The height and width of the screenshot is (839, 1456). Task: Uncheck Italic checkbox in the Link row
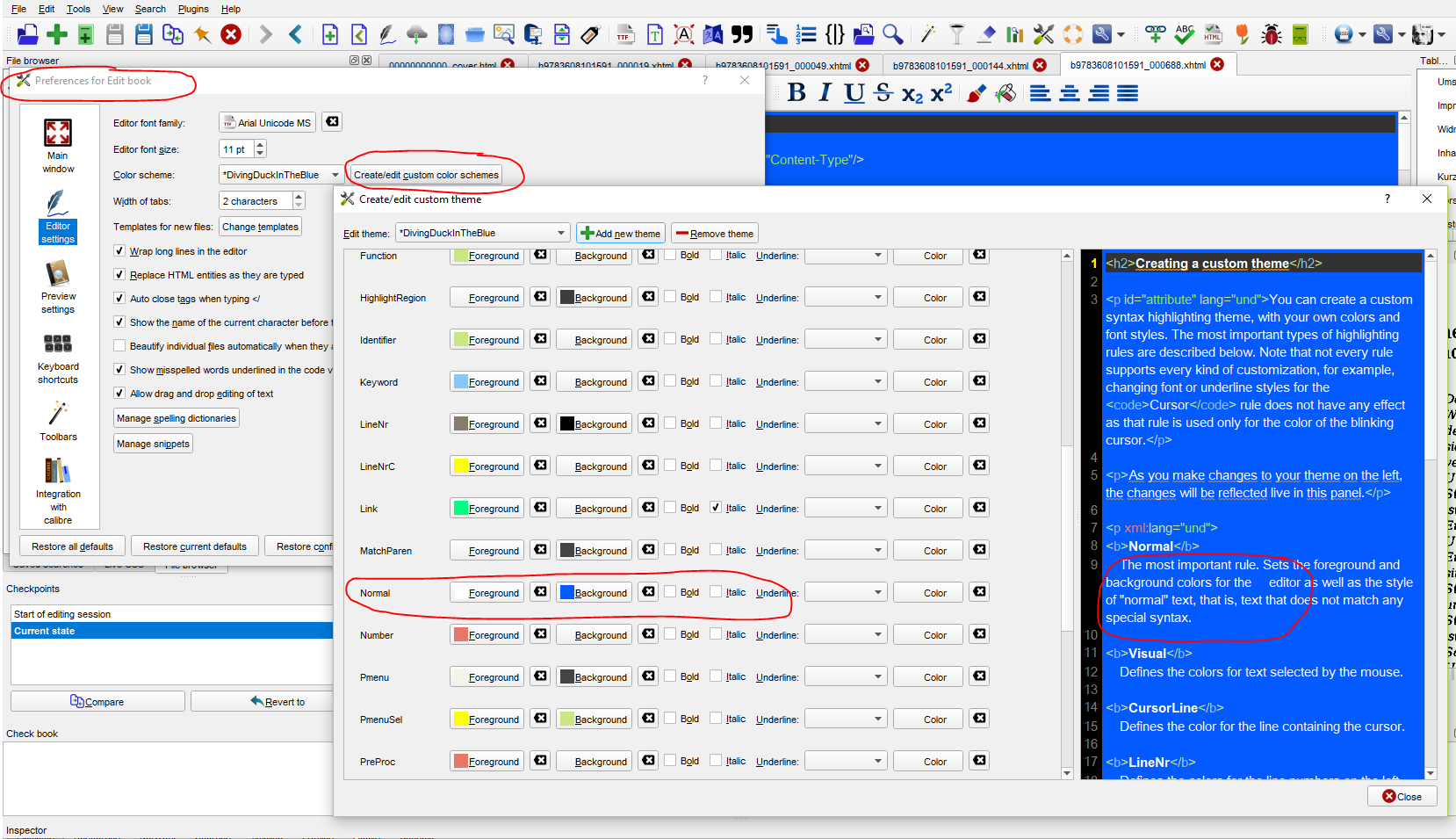click(716, 508)
